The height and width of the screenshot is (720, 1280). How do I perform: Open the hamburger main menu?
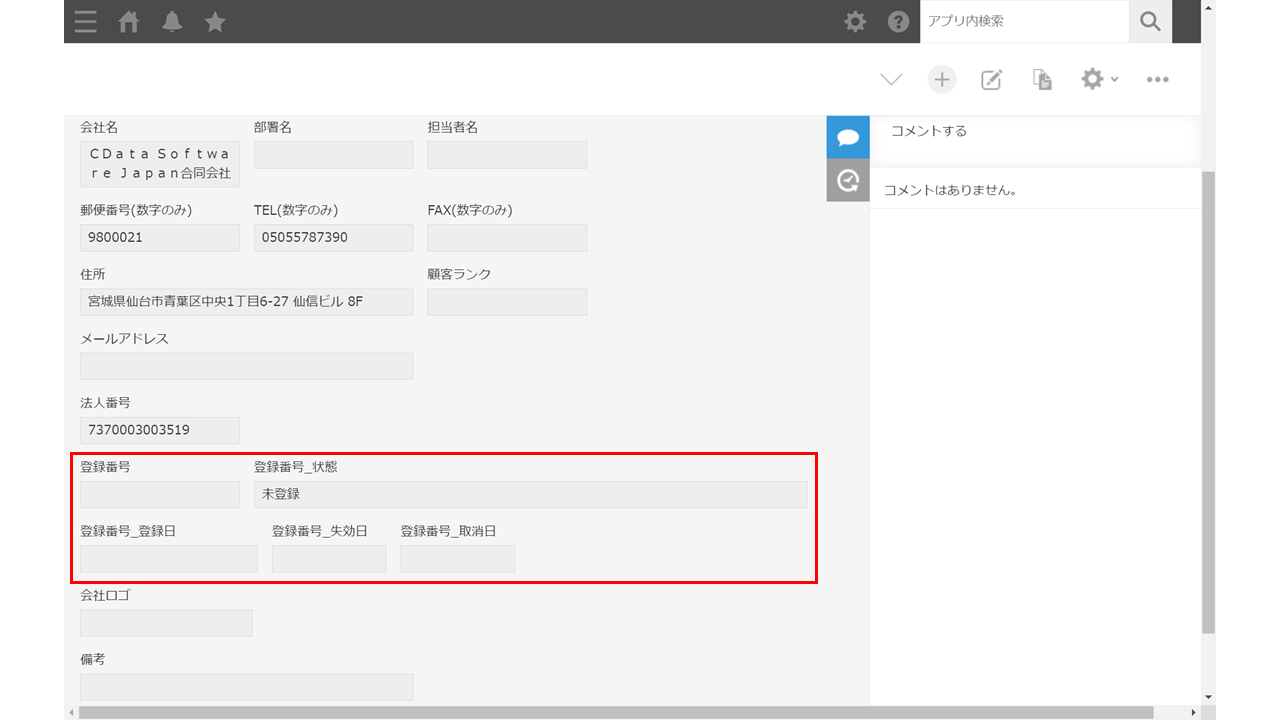pos(86,21)
